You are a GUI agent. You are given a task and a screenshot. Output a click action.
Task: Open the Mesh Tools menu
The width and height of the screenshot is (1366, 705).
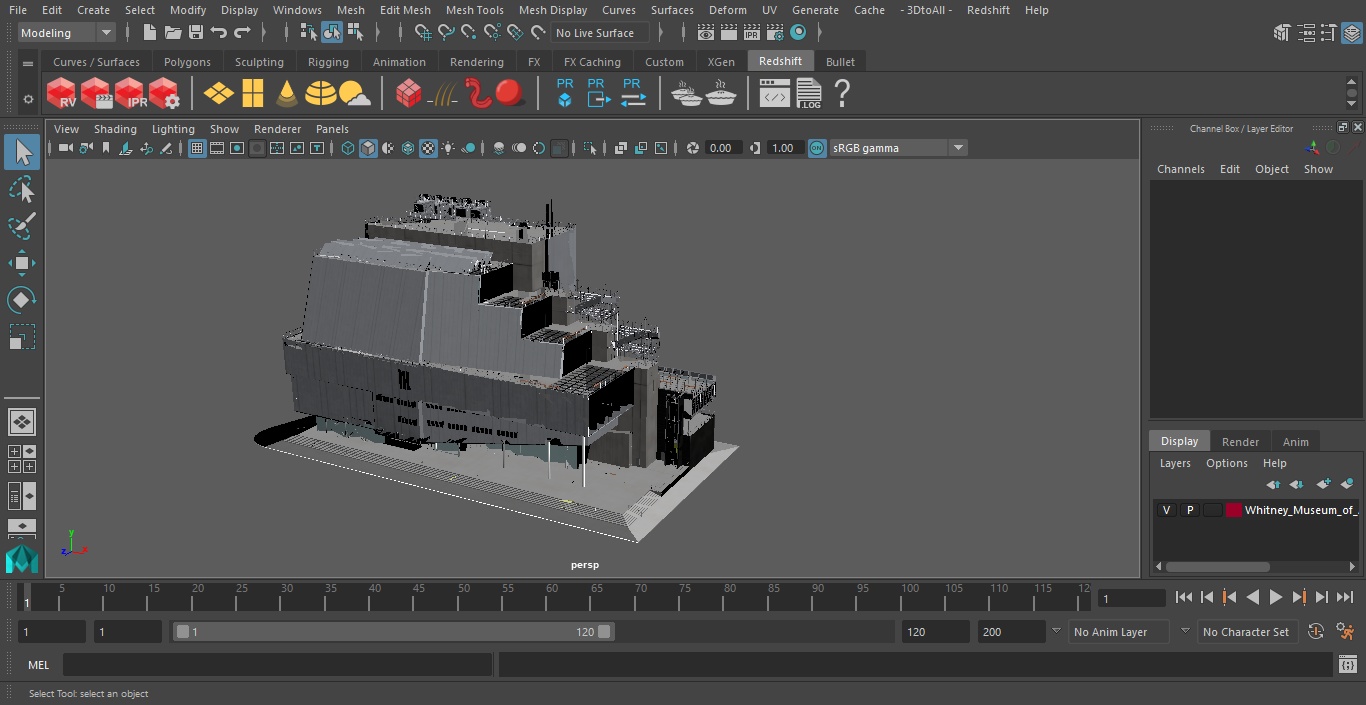[474, 10]
